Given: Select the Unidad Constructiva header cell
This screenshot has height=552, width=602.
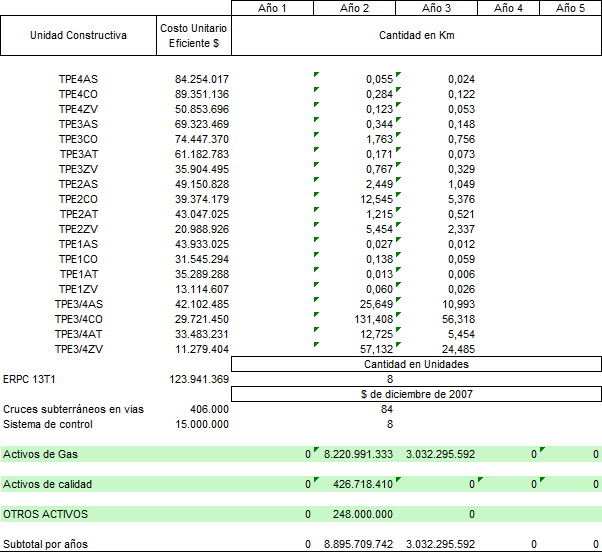Looking at the screenshot, I should coord(79,36).
